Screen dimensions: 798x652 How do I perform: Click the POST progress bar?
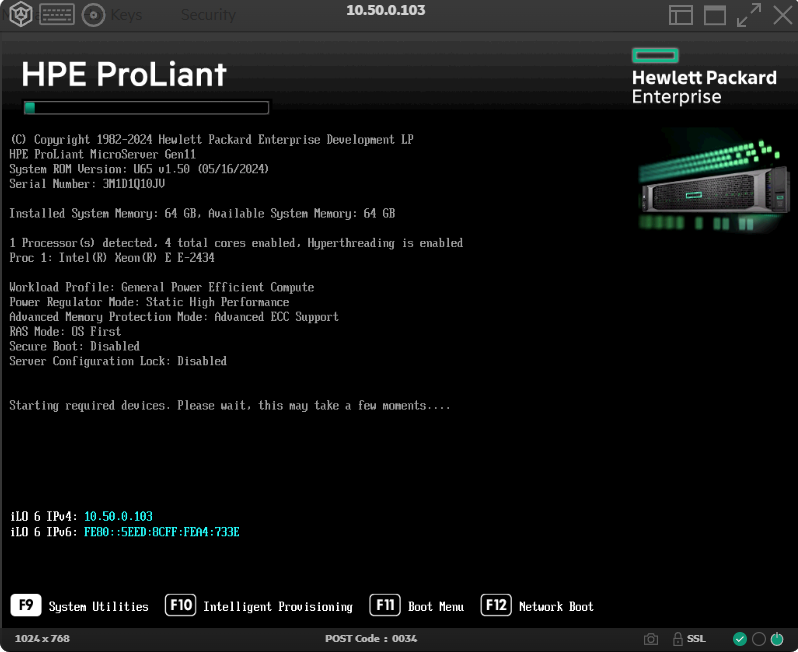click(147, 107)
